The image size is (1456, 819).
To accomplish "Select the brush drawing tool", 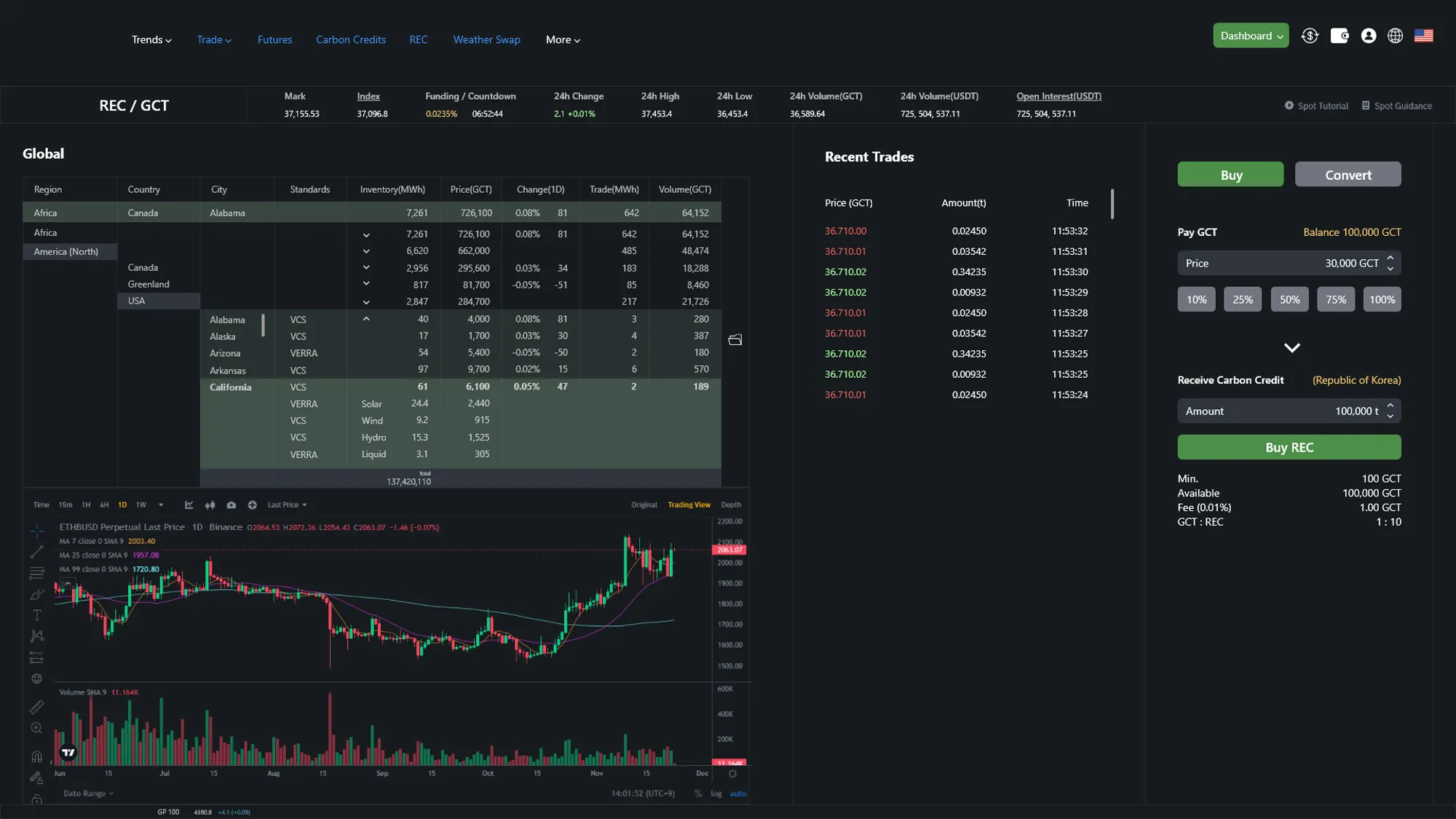I will point(36,595).
